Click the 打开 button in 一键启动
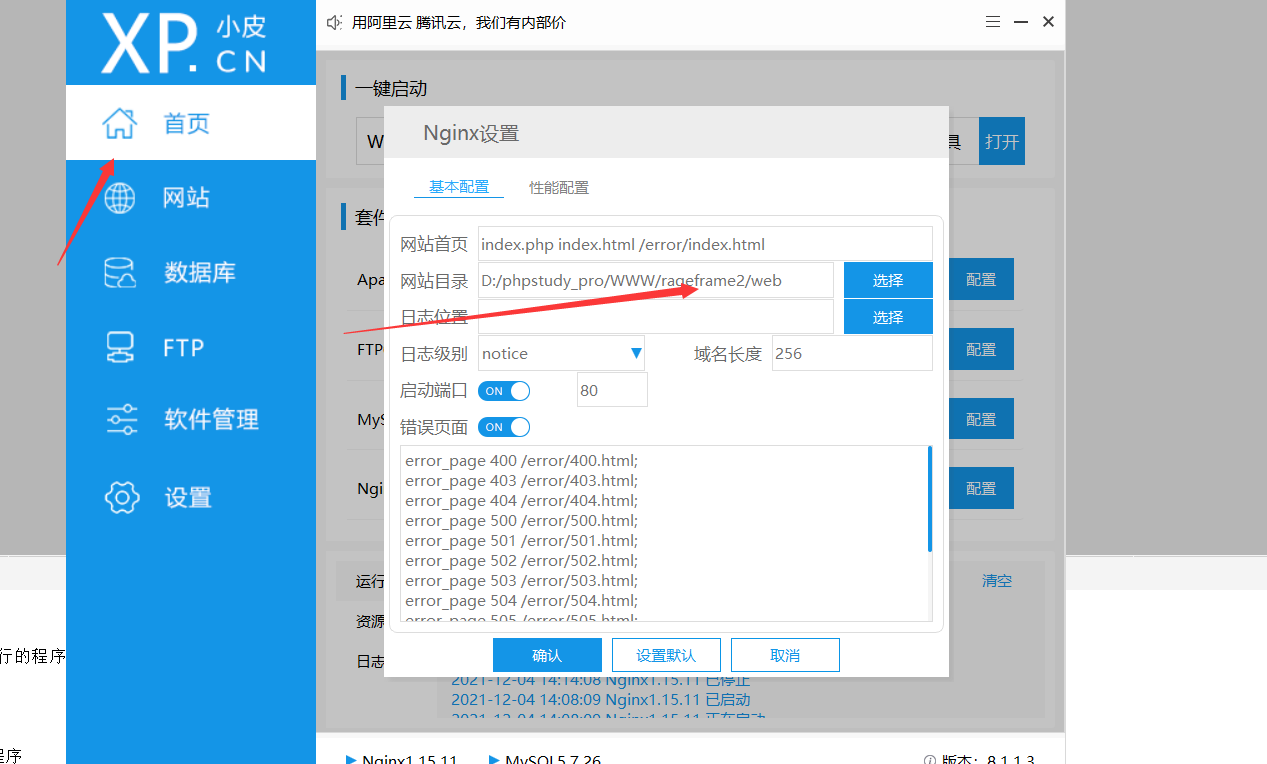The width and height of the screenshot is (1267, 764). (x=1002, y=141)
